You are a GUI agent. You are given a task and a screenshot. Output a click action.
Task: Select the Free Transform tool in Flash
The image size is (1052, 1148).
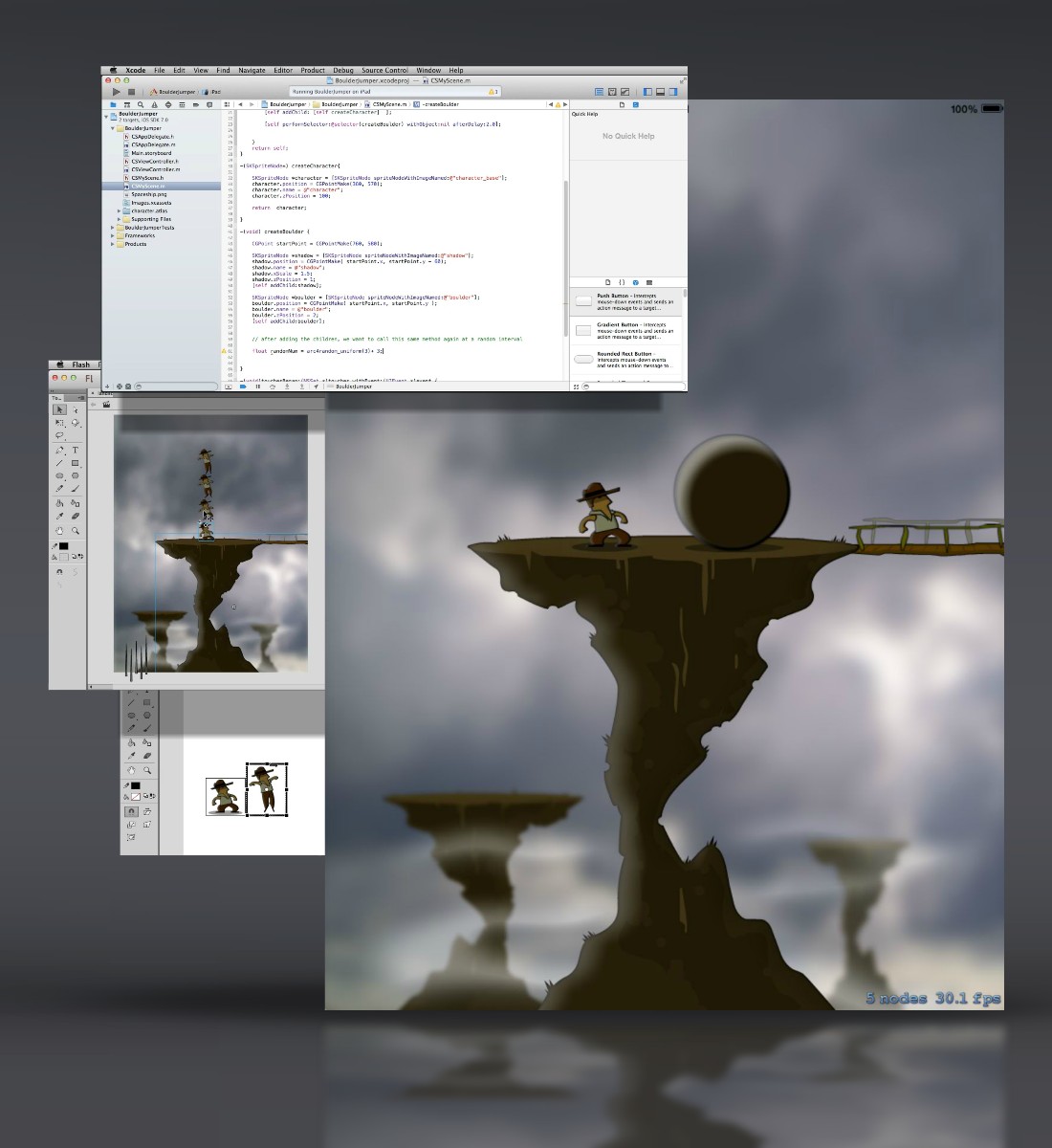(59, 423)
